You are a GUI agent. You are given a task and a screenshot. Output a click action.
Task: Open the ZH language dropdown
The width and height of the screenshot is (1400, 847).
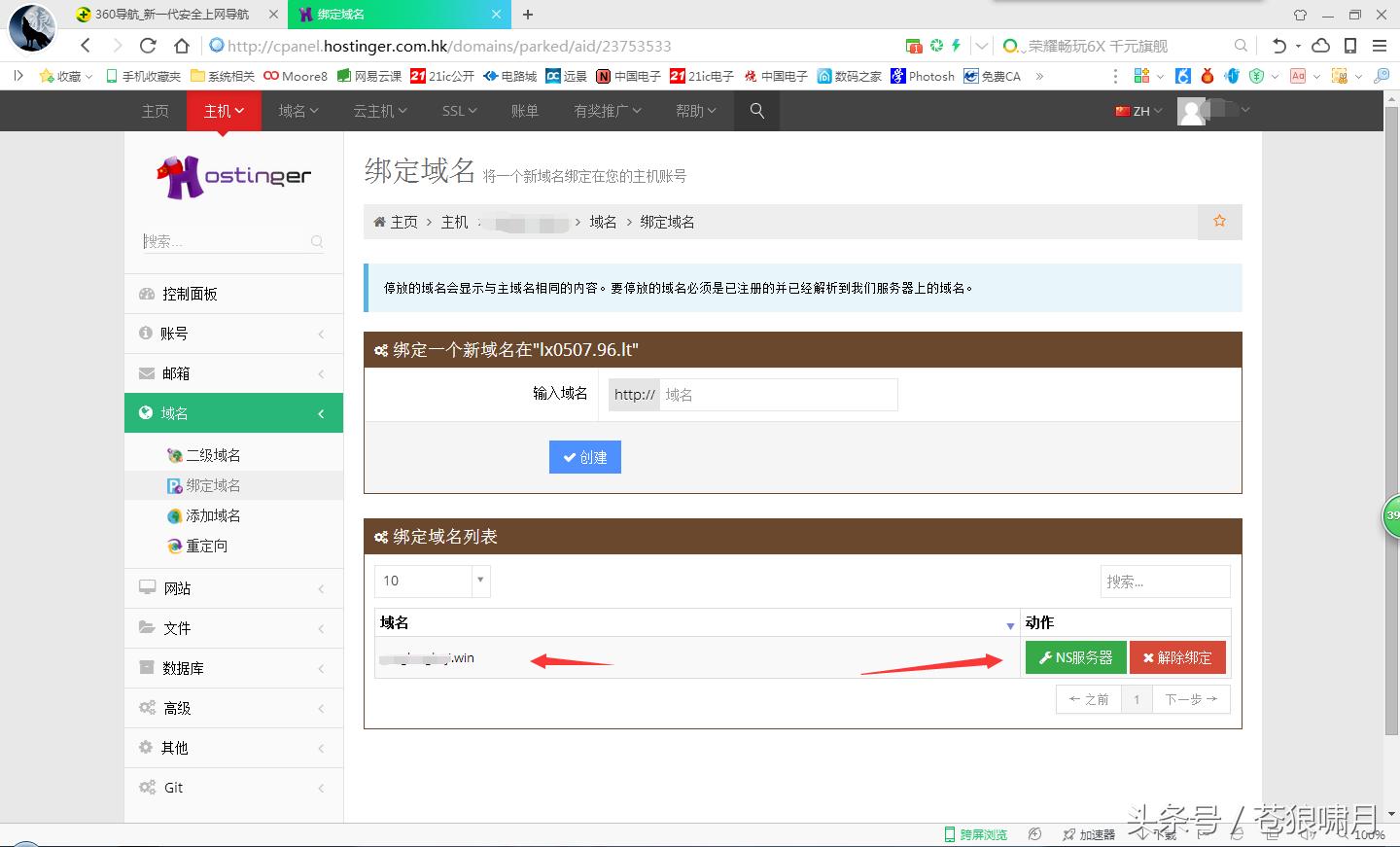click(1137, 110)
